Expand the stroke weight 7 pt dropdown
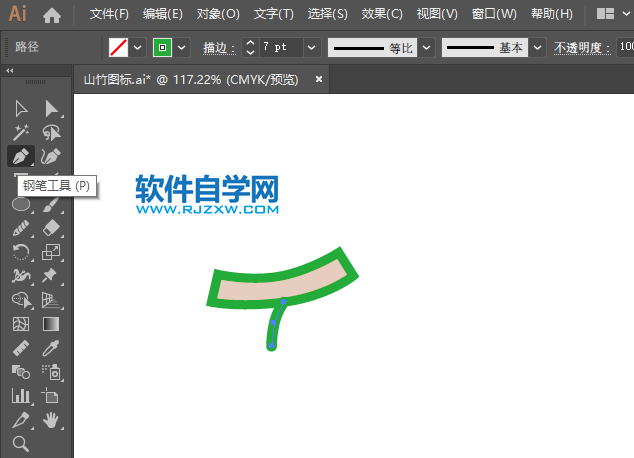The height and width of the screenshot is (458, 634). pyautogui.click(x=311, y=47)
